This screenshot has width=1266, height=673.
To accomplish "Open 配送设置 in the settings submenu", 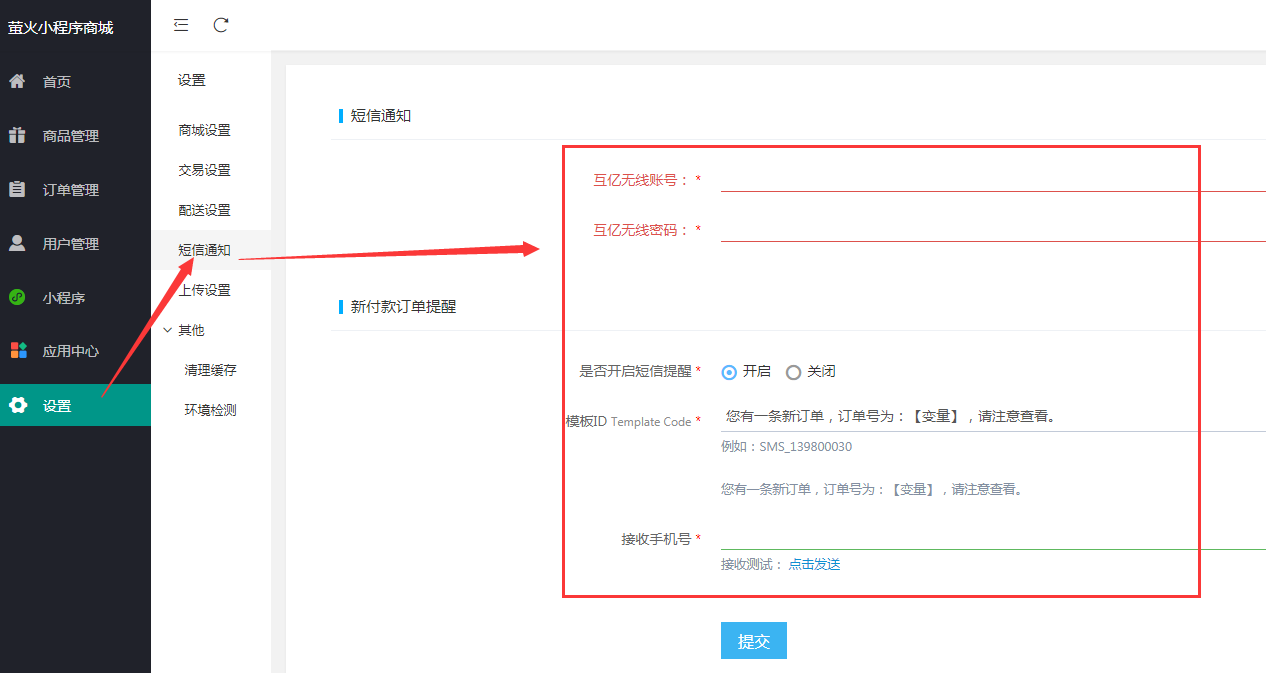I will (211, 210).
